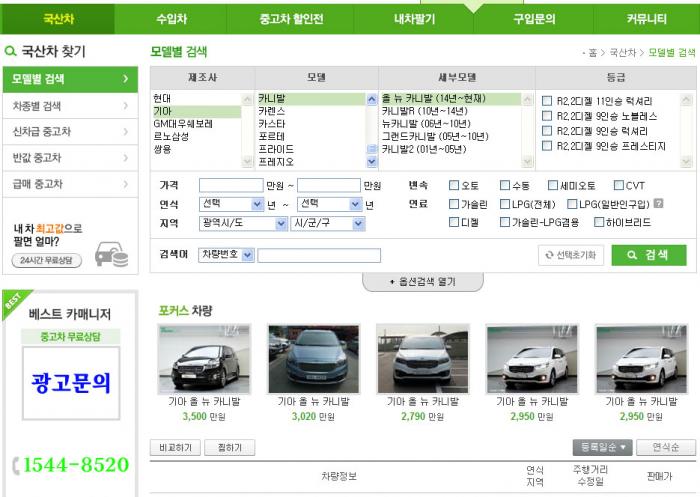Image resolution: width=700 pixels, height=497 pixels.
Task: Expand the 옵션검색 열기 panel
Action: tap(422, 282)
